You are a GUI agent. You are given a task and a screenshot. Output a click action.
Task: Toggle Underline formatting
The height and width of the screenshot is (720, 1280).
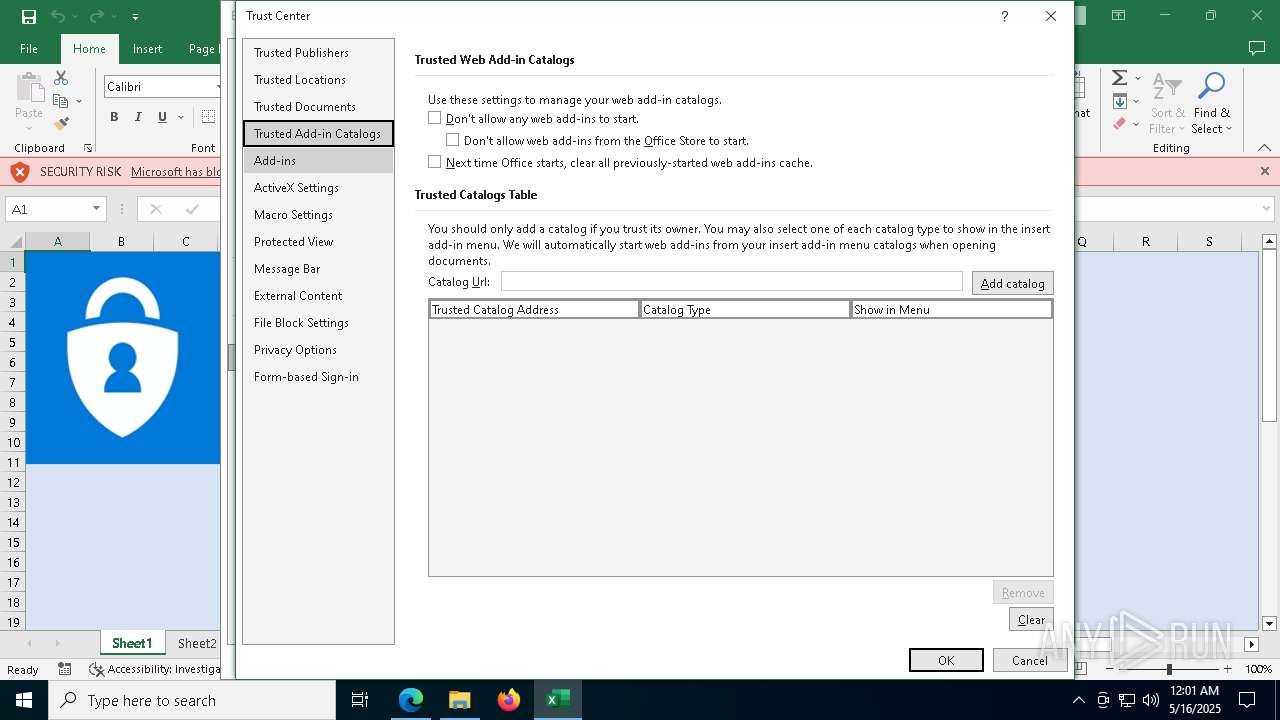pos(162,117)
